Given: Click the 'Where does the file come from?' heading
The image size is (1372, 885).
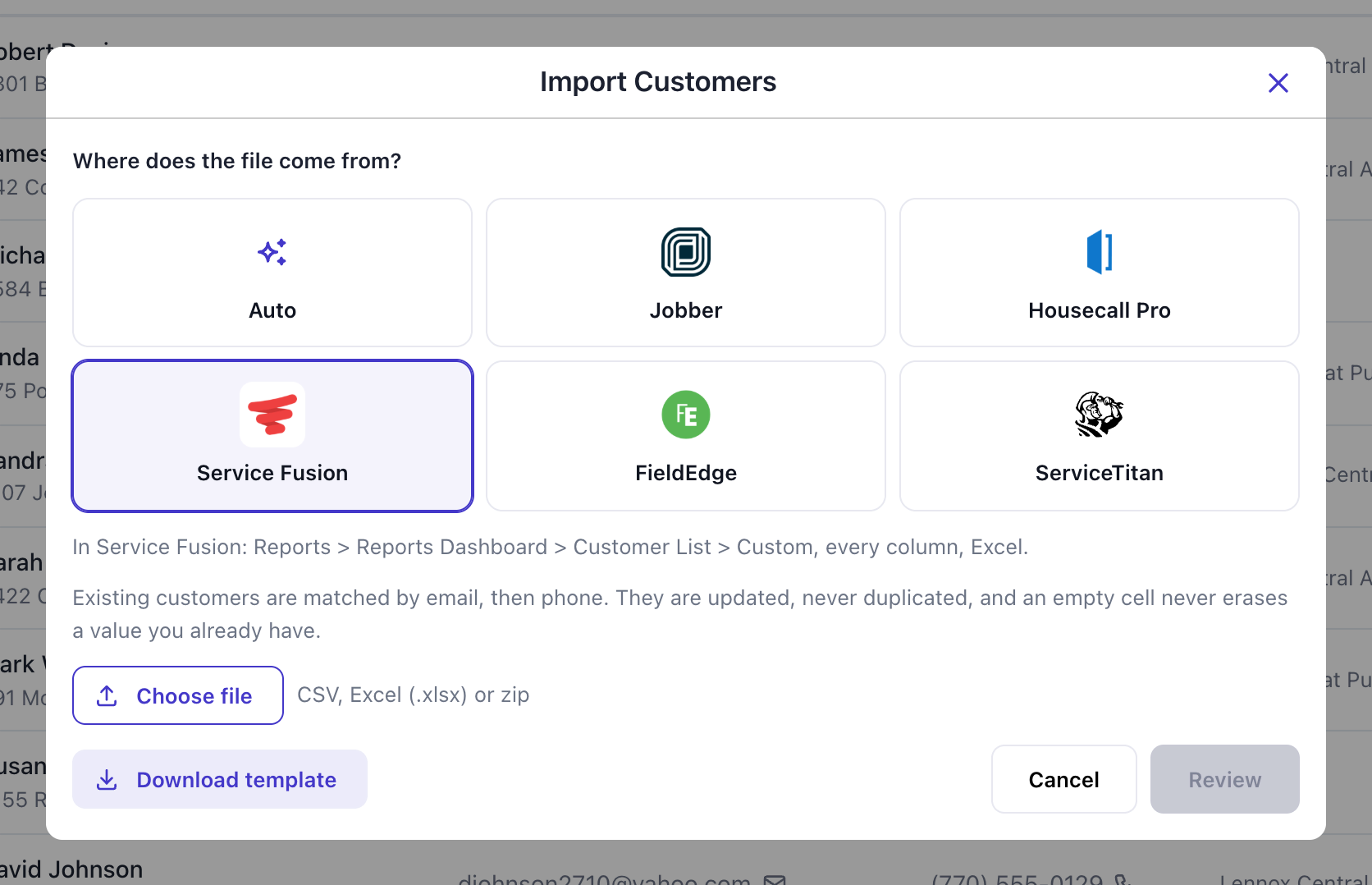Looking at the screenshot, I should click(x=237, y=161).
